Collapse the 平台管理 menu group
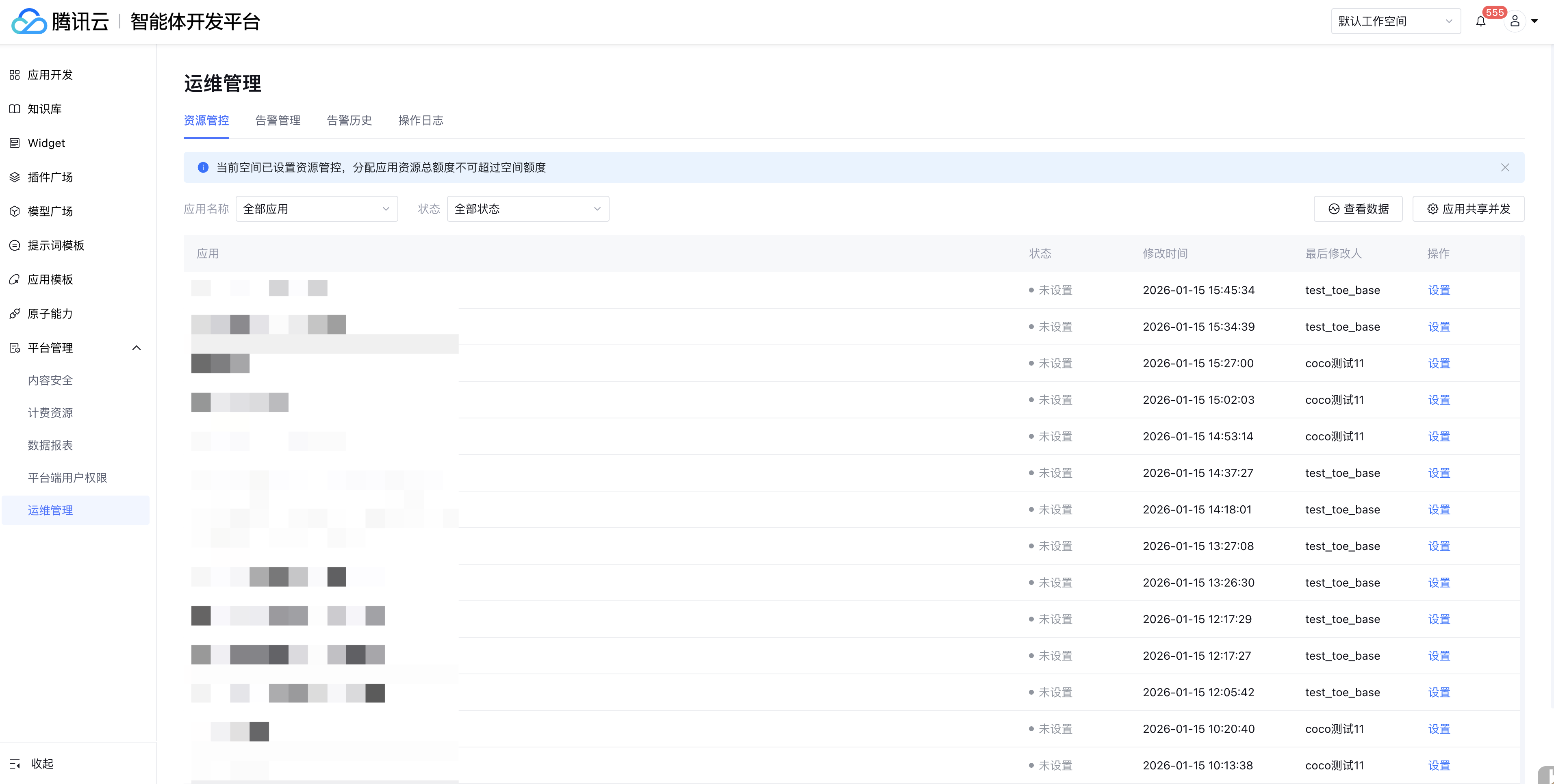 point(136,348)
